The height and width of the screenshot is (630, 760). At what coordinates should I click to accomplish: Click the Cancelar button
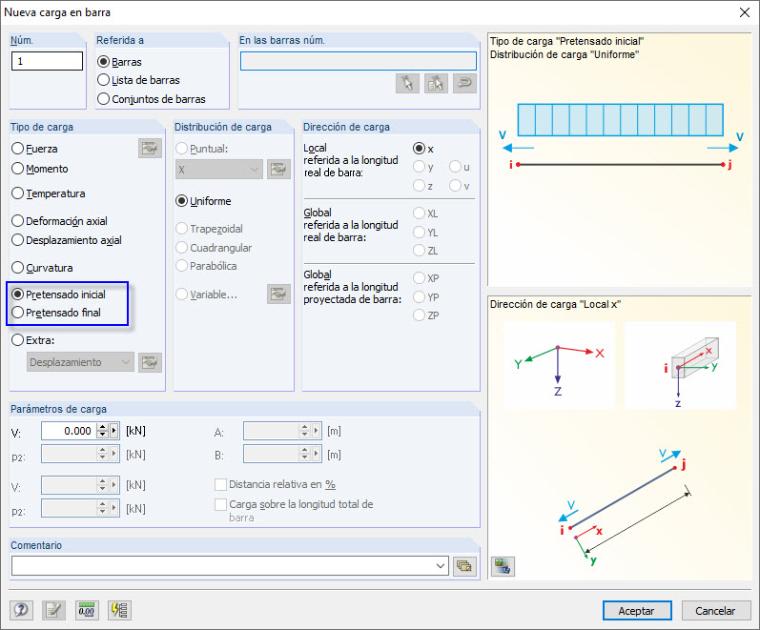tap(716, 611)
